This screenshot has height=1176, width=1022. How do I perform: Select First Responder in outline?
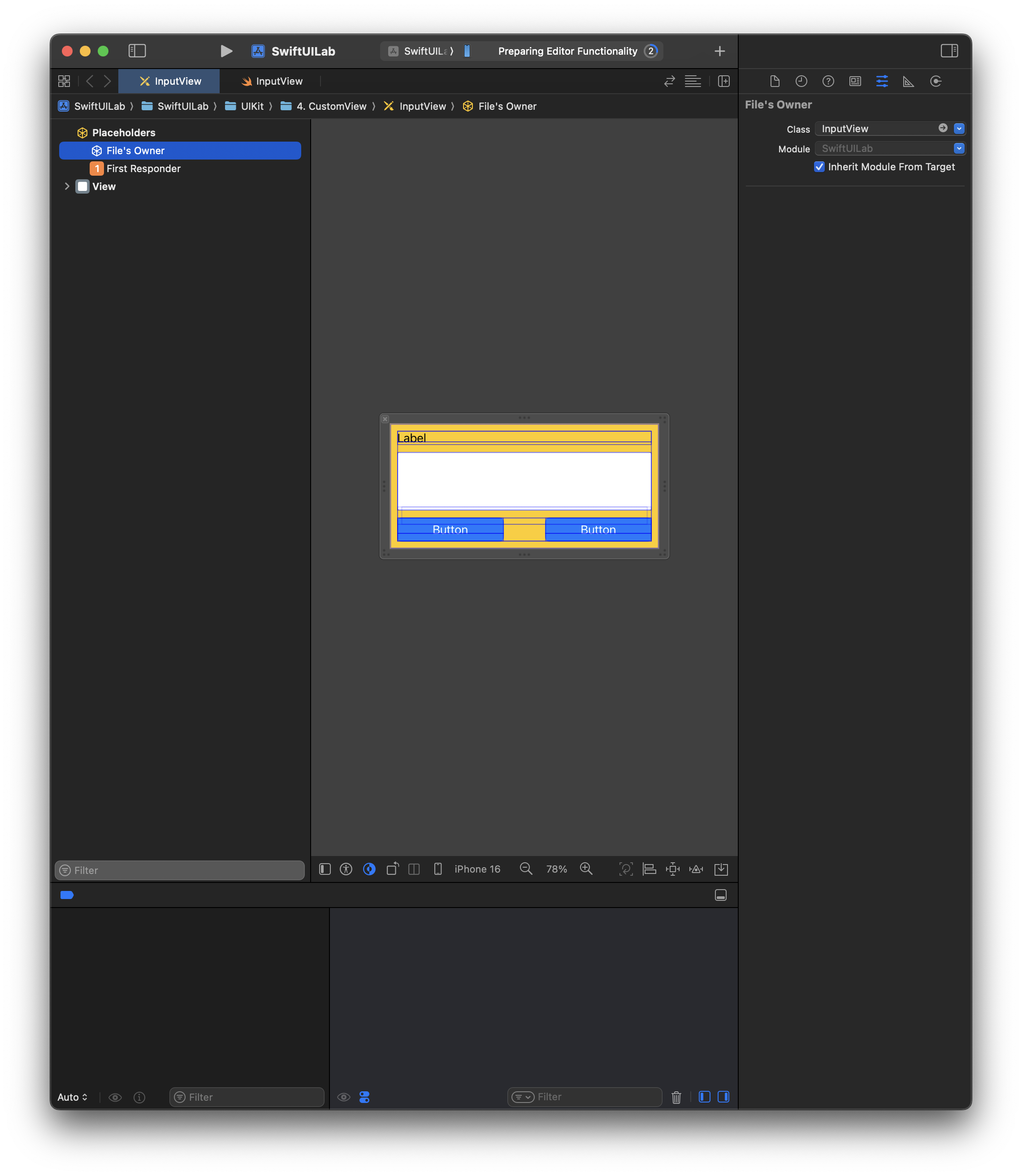[x=143, y=168]
